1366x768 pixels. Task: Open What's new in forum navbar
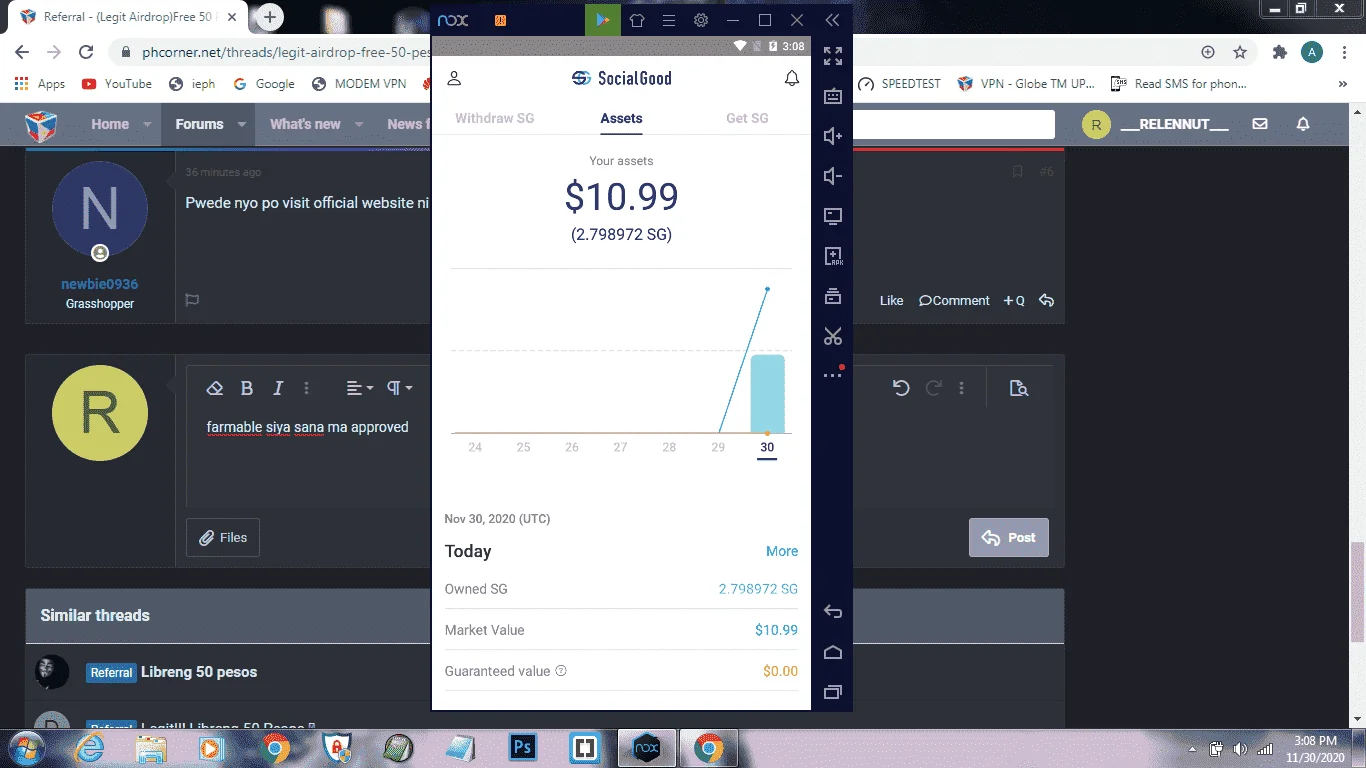pos(305,124)
